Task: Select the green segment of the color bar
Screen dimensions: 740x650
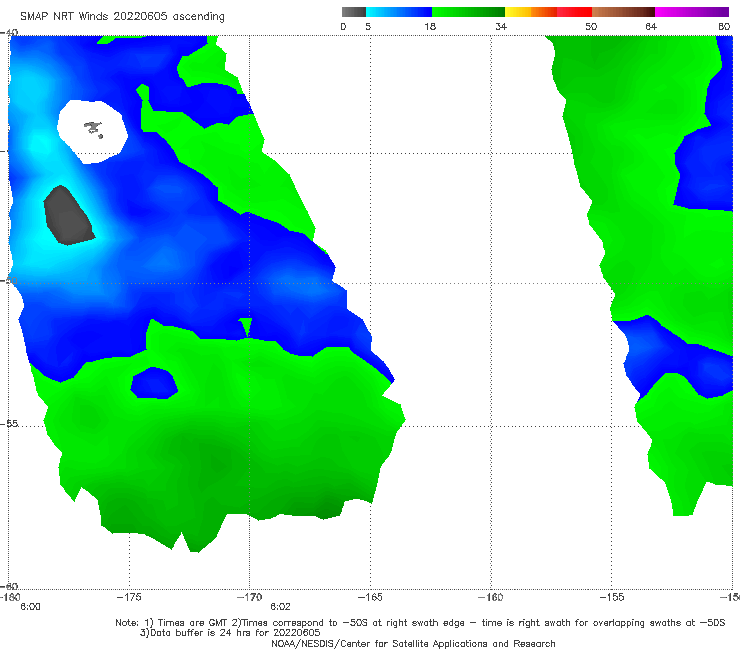Action: (x=468, y=12)
